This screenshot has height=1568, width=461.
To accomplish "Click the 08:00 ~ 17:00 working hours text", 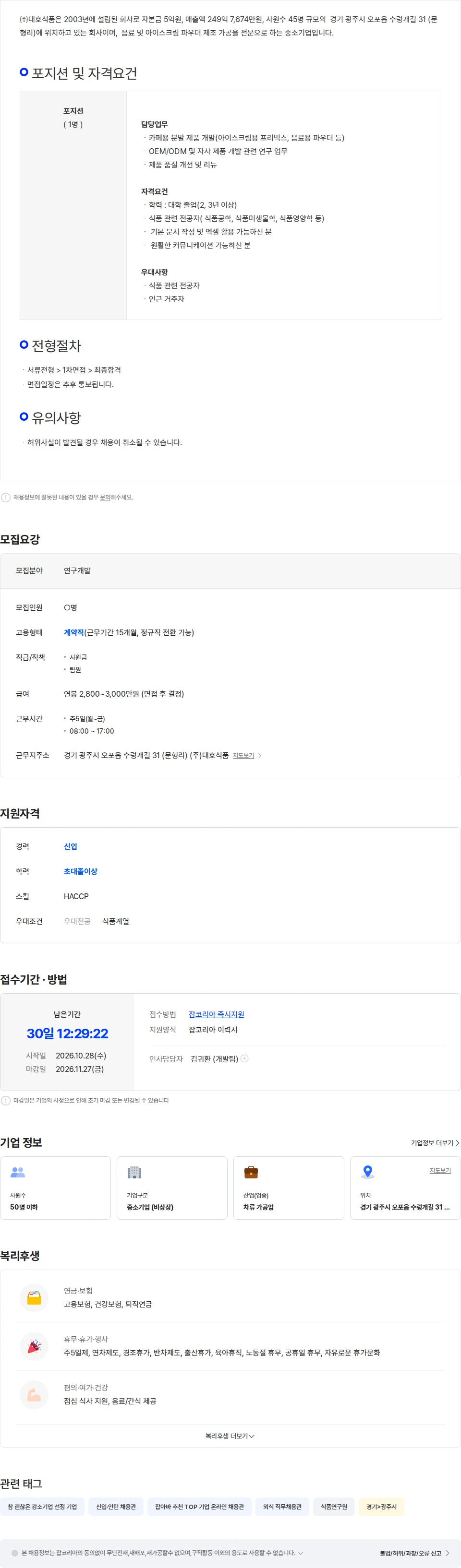I will tap(91, 730).
